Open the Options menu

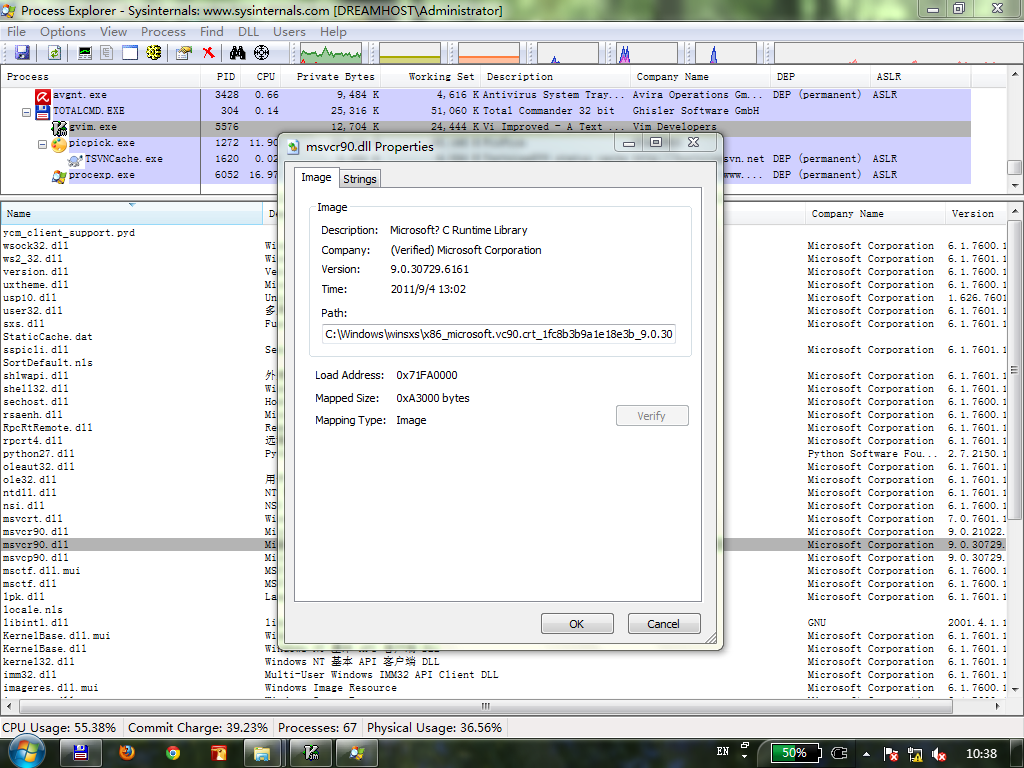[63, 31]
